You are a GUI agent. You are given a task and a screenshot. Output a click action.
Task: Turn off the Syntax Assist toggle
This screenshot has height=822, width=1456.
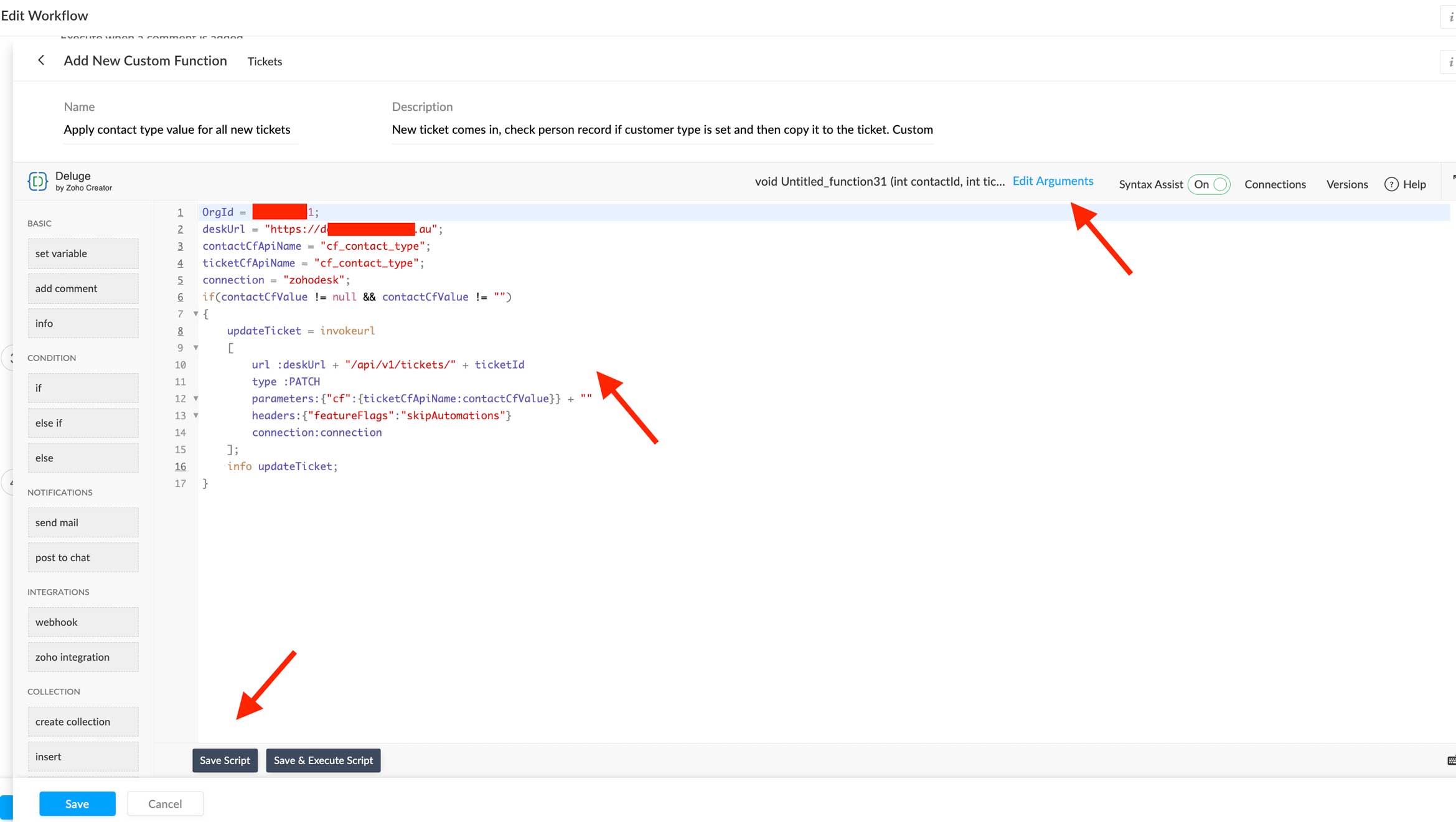1209,184
